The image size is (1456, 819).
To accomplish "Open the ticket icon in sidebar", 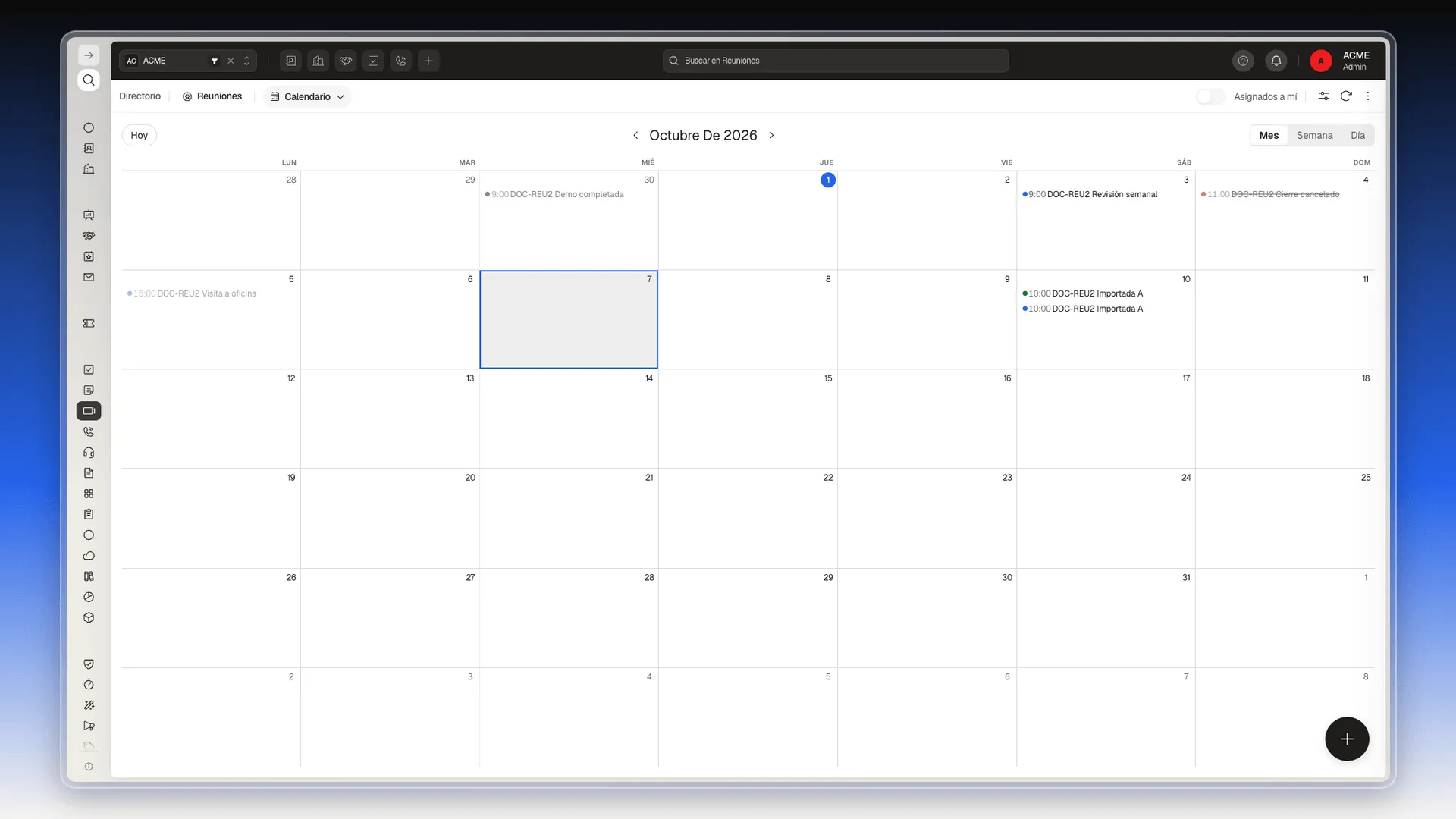I will [89, 324].
